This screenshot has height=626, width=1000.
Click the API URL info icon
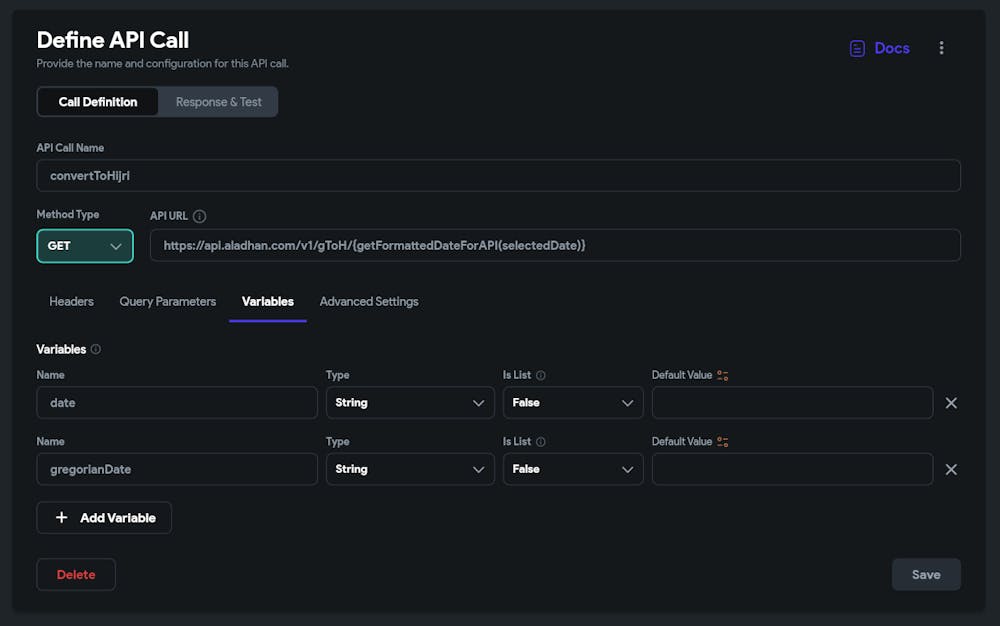pos(199,216)
